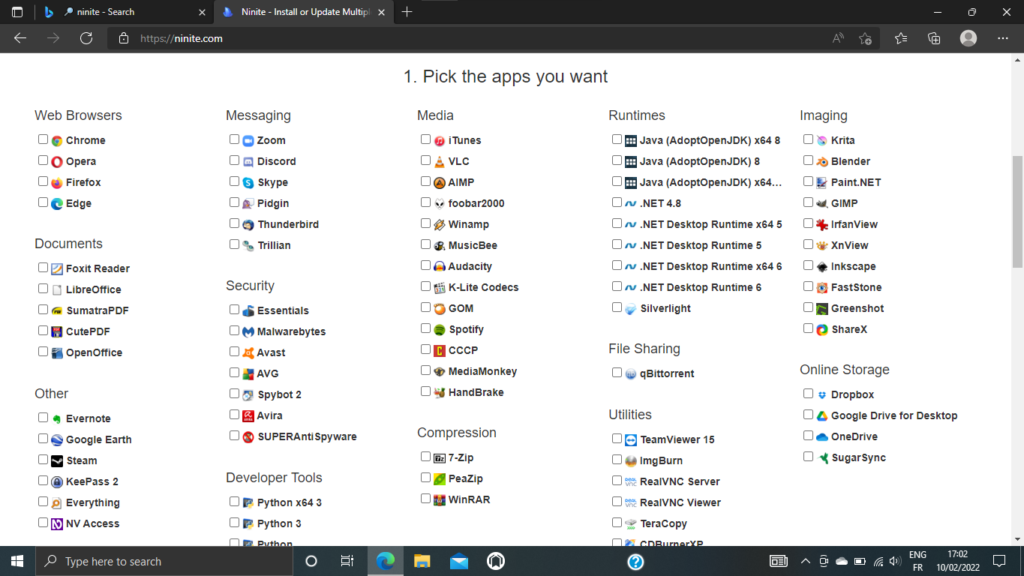Close the ninite - Search tab

202,12
